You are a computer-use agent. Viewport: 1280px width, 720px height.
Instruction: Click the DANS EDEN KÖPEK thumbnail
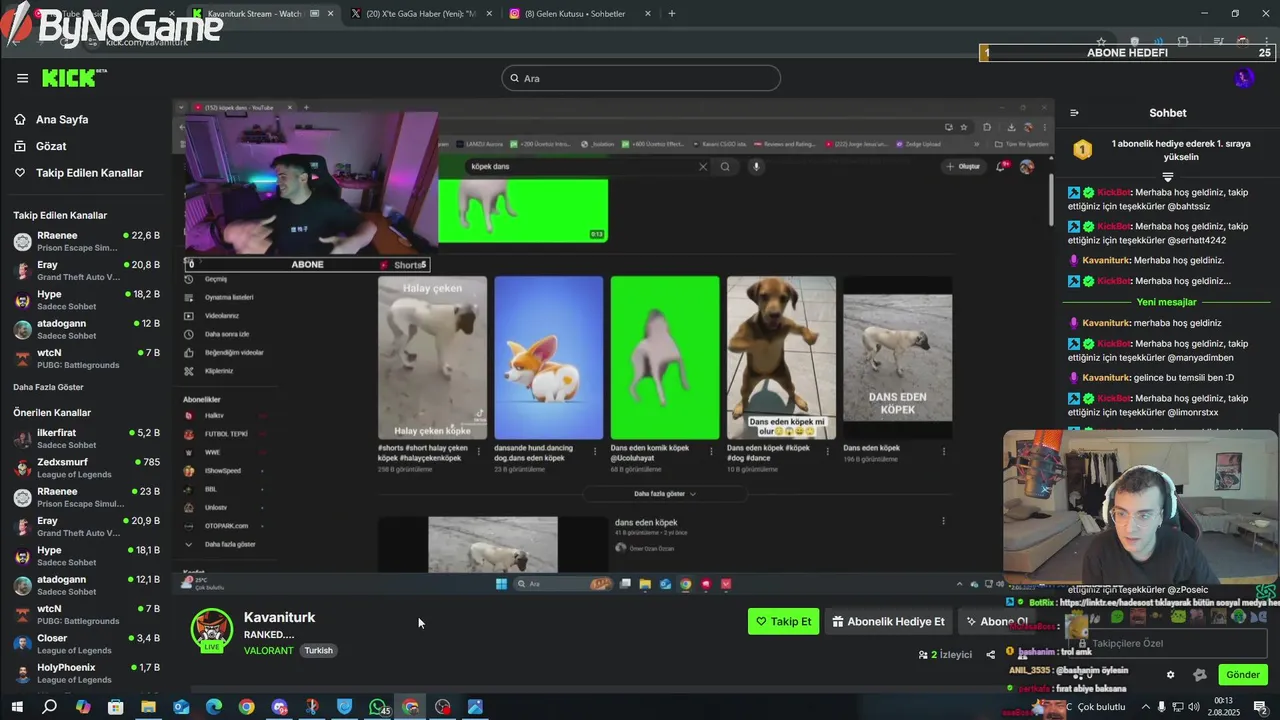(x=897, y=358)
